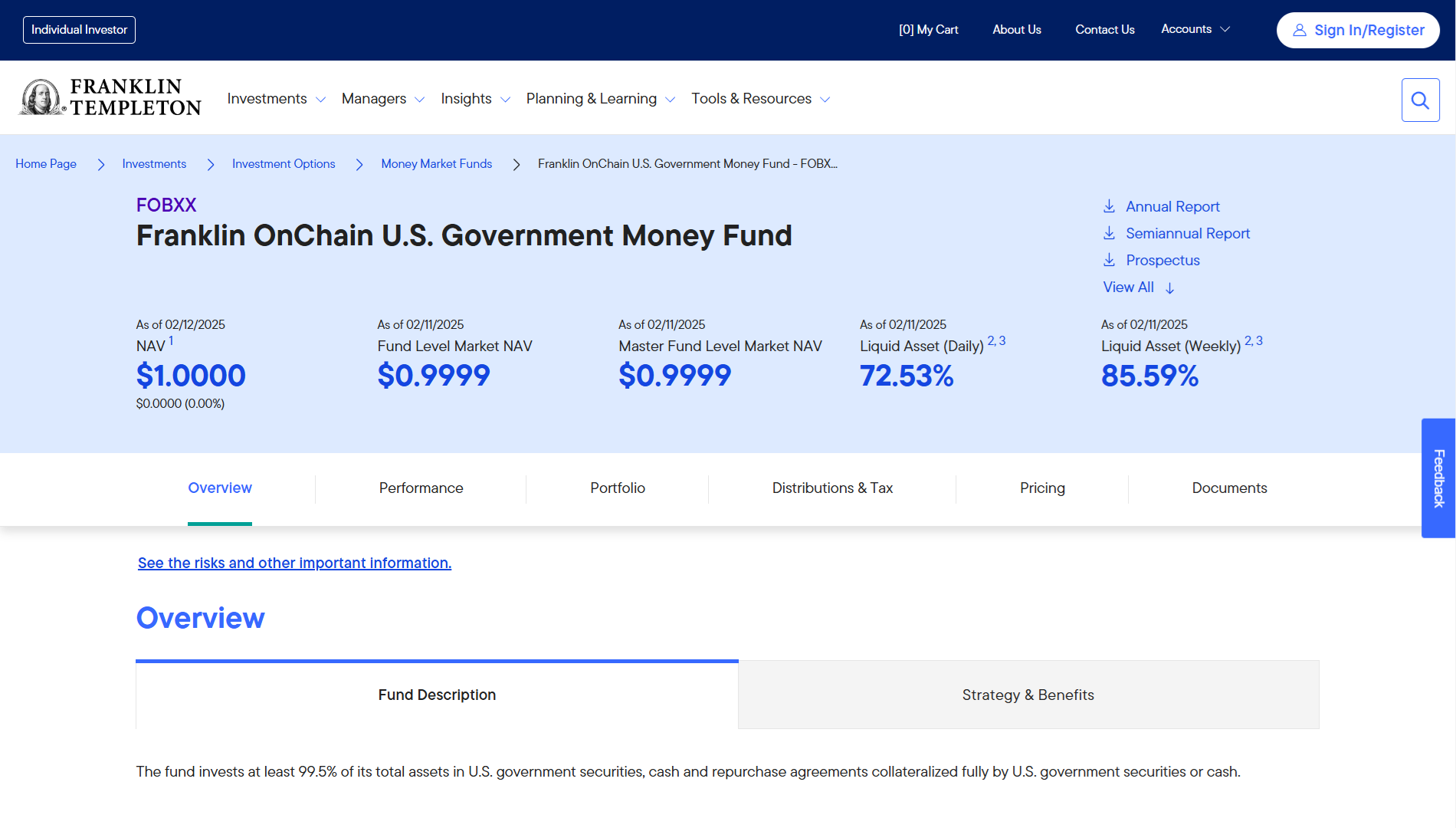Click the Prospectus download icon

coord(1109,260)
